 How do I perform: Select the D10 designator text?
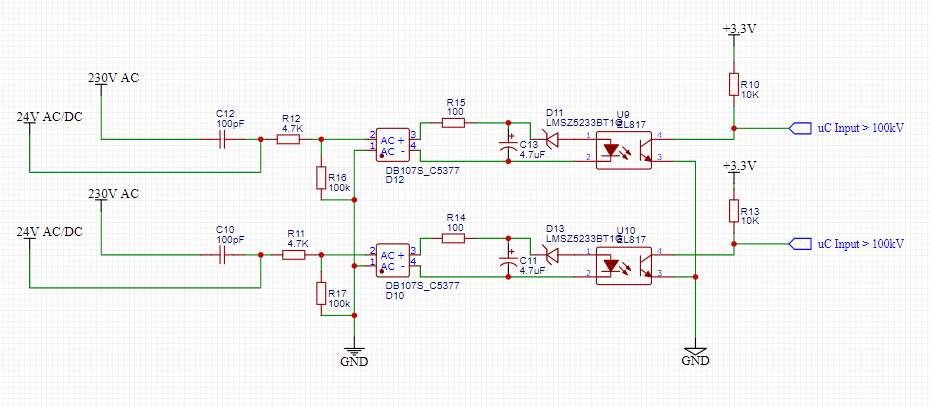[395, 295]
